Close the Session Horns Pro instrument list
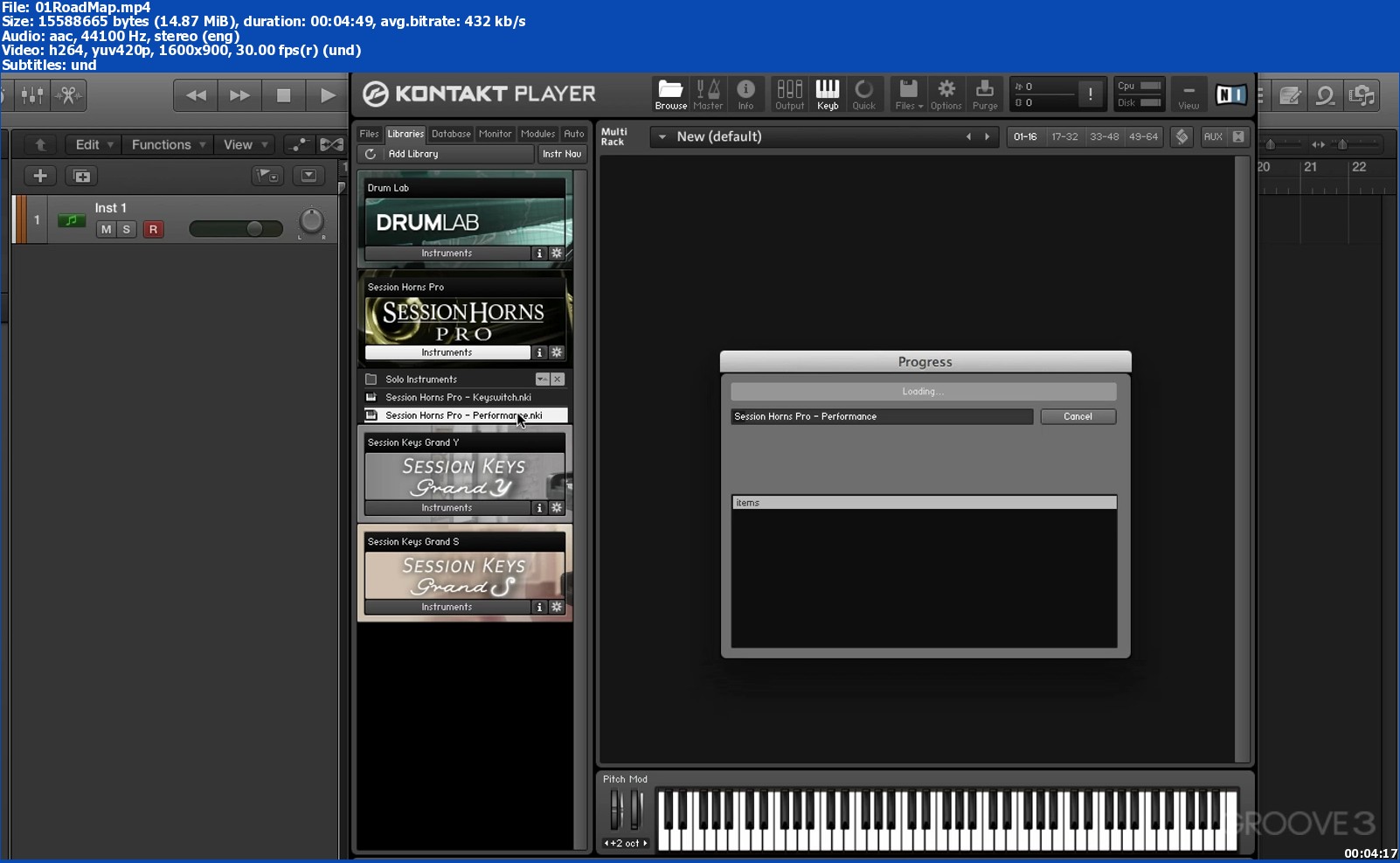The width and height of the screenshot is (1400, 863). point(558,379)
